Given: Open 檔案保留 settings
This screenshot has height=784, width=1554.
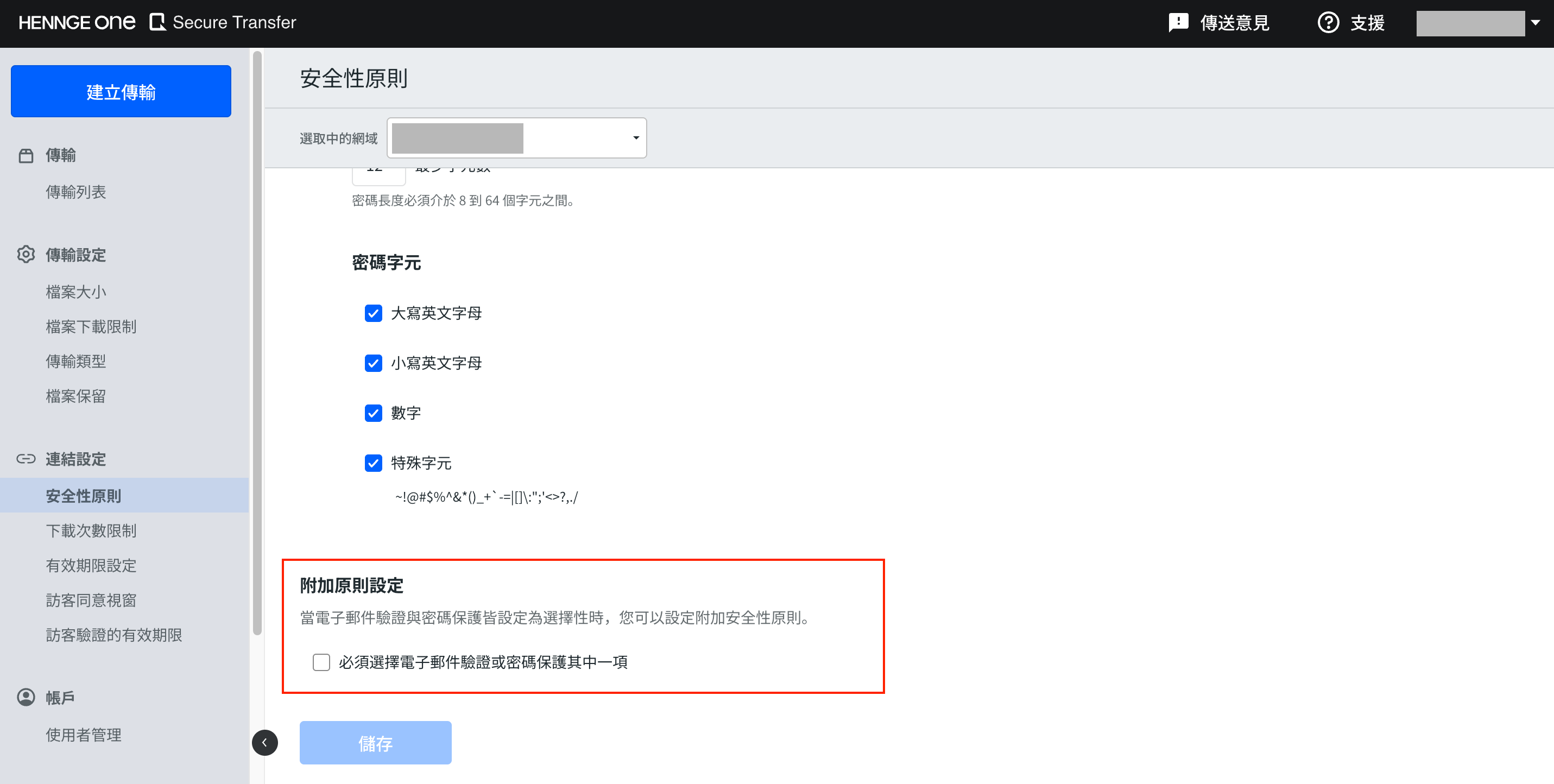Looking at the screenshot, I should click(76, 396).
